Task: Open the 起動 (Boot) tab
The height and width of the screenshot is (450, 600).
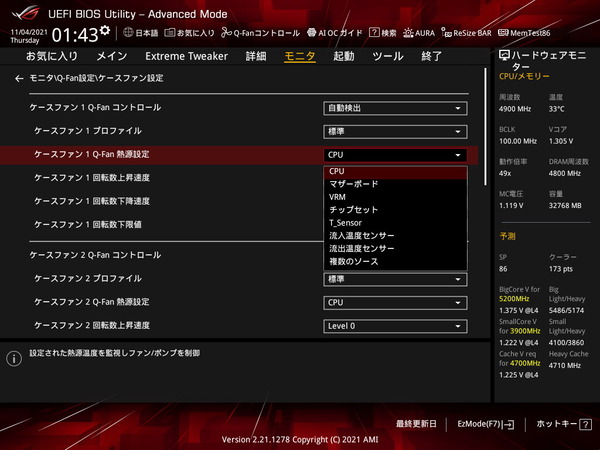Action: (343, 56)
